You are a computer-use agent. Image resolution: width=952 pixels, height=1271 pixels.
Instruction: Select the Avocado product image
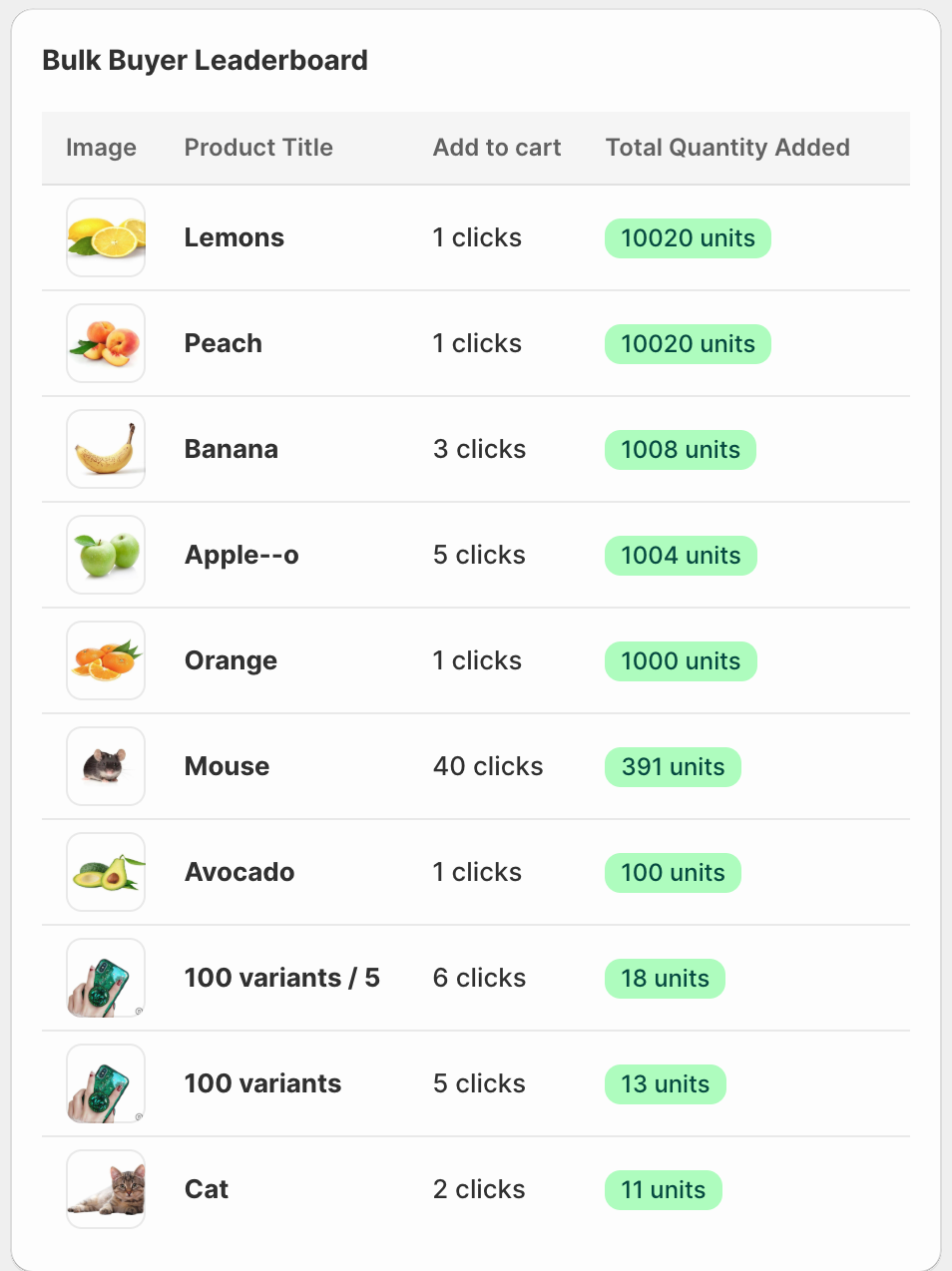(x=106, y=872)
